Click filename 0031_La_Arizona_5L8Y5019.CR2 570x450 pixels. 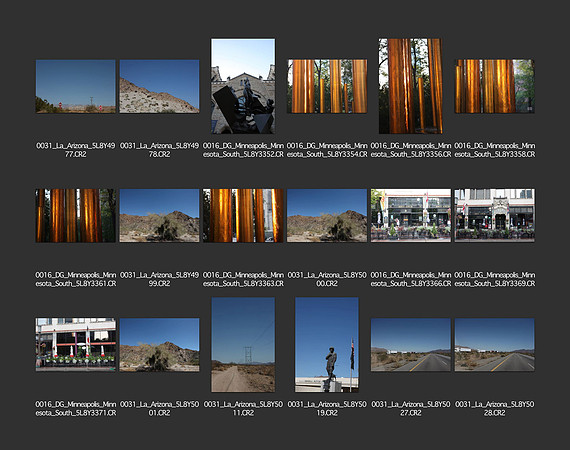(327, 409)
